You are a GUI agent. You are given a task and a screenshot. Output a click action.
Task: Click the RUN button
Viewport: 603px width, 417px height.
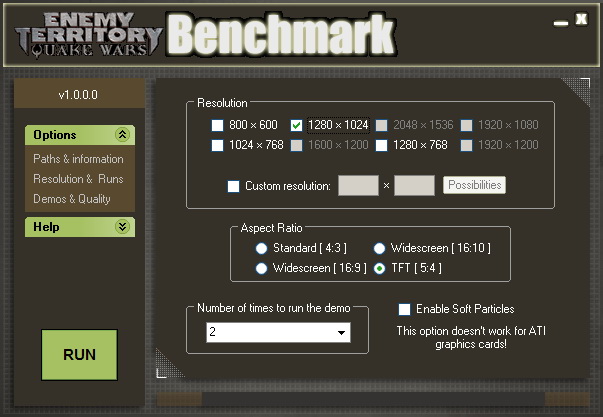(x=80, y=355)
